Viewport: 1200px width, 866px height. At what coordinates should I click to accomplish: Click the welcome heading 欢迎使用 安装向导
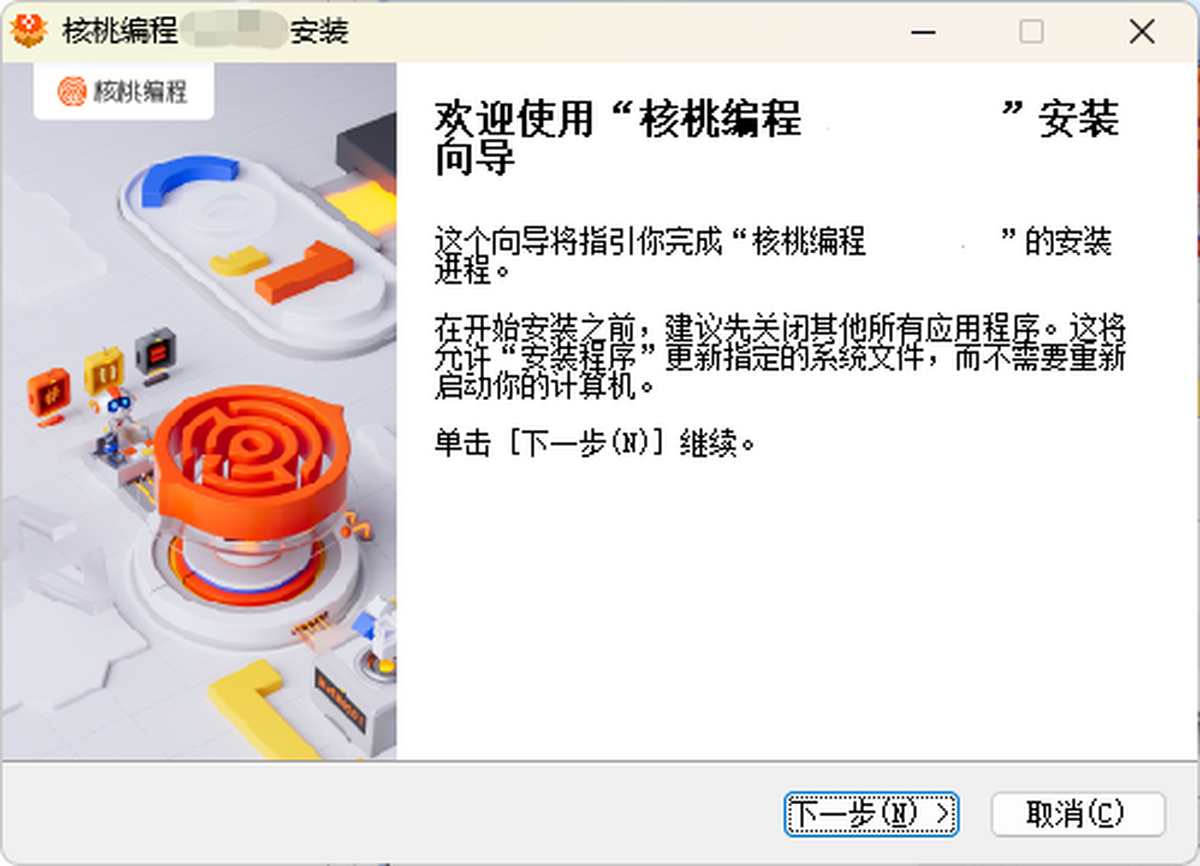[777, 138]
